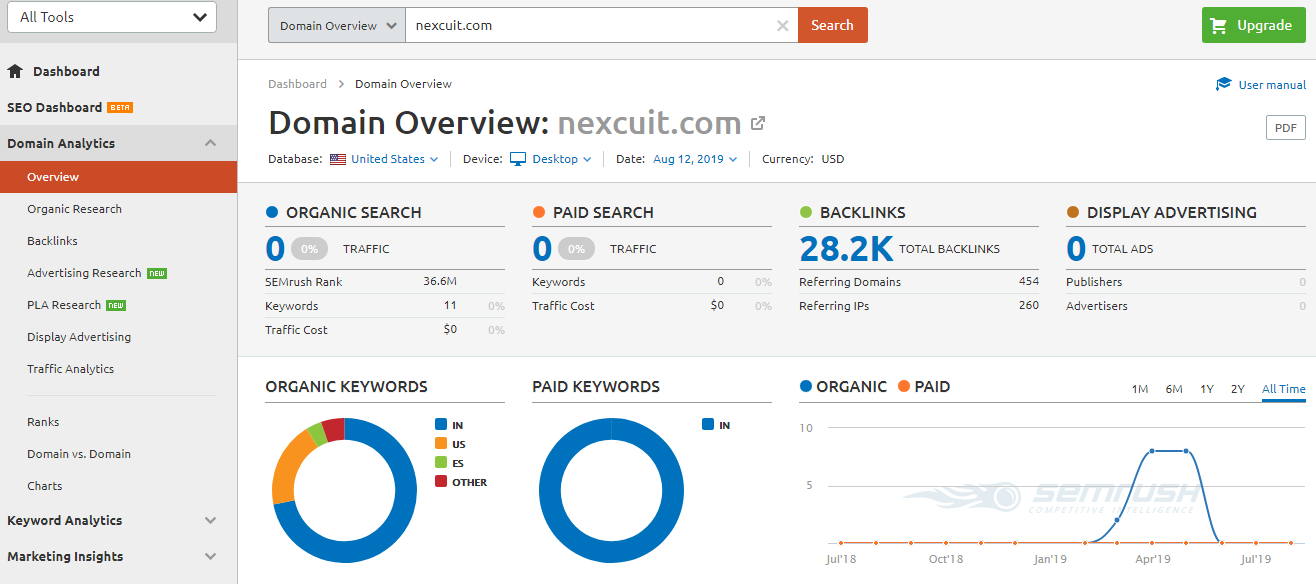Viewport: 1316px width, 584px height.
Task: Click the Dashboard home icon
Action: click(x=15, y=71)
